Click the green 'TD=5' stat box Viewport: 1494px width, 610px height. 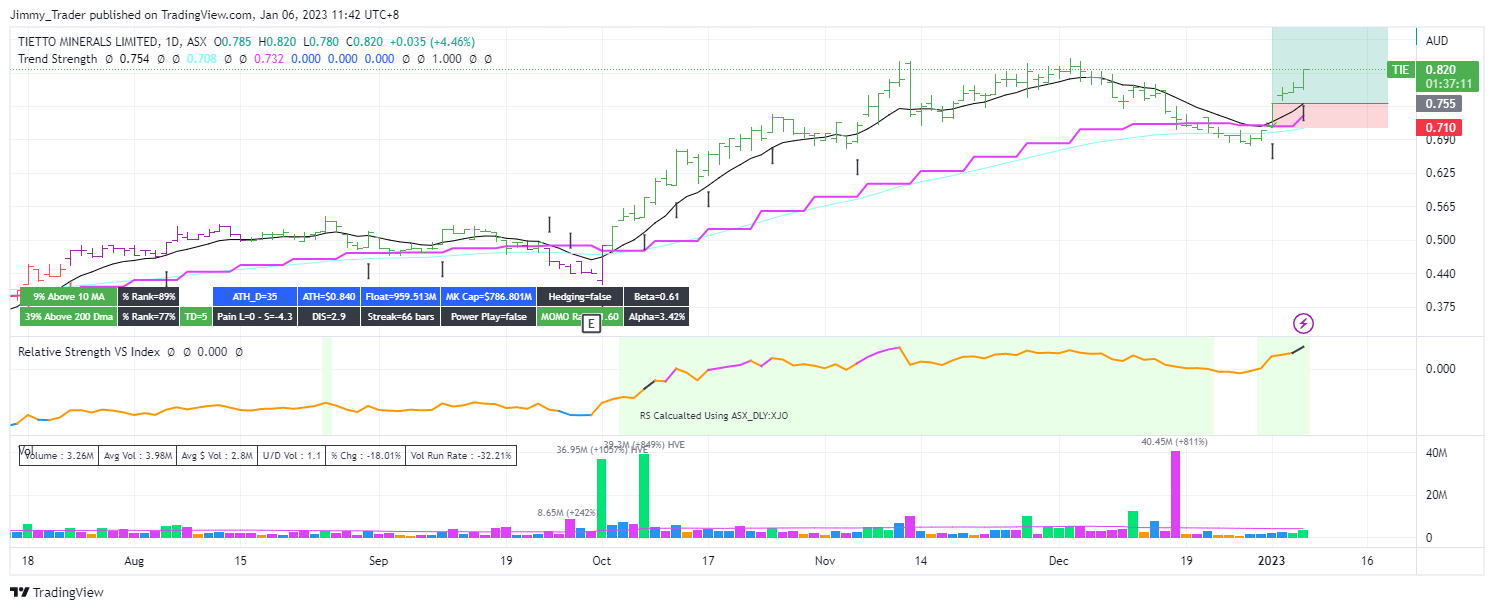pyautogui.click(x=194, y=316)
